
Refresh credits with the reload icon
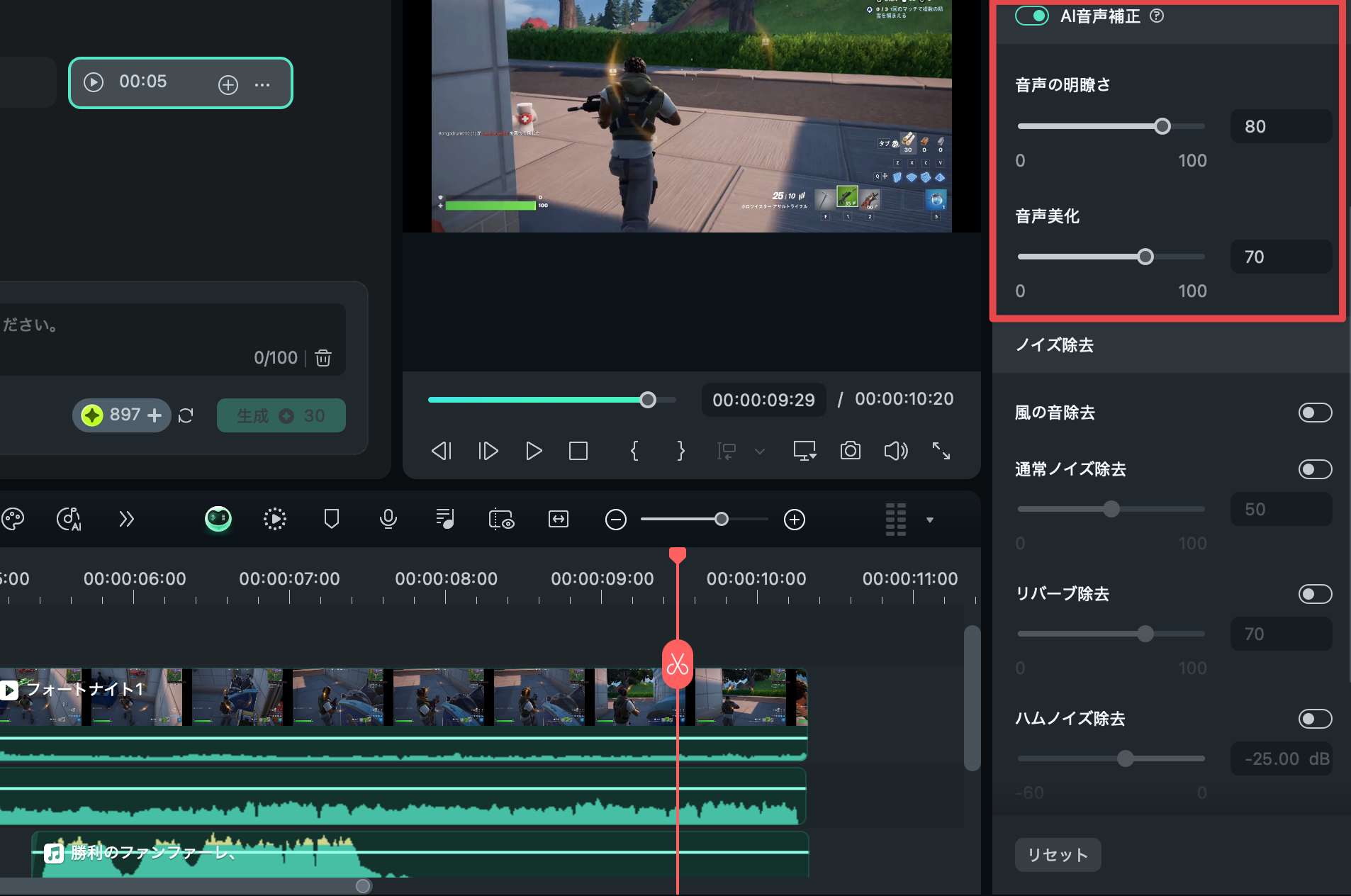(186, 415)
